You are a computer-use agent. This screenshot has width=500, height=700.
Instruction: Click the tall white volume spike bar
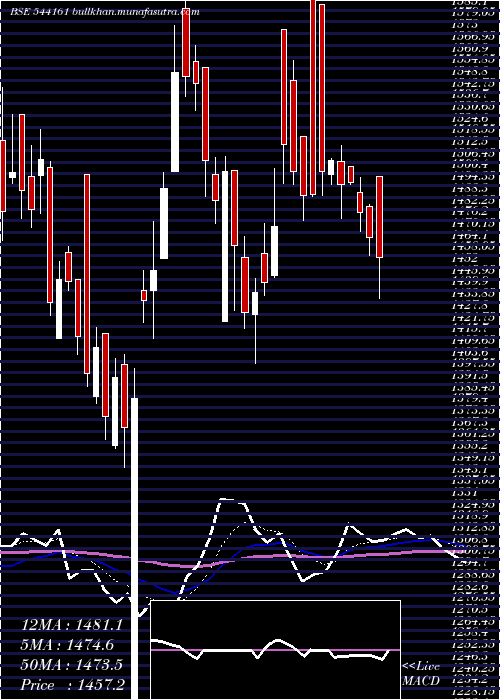pos(134,548)
